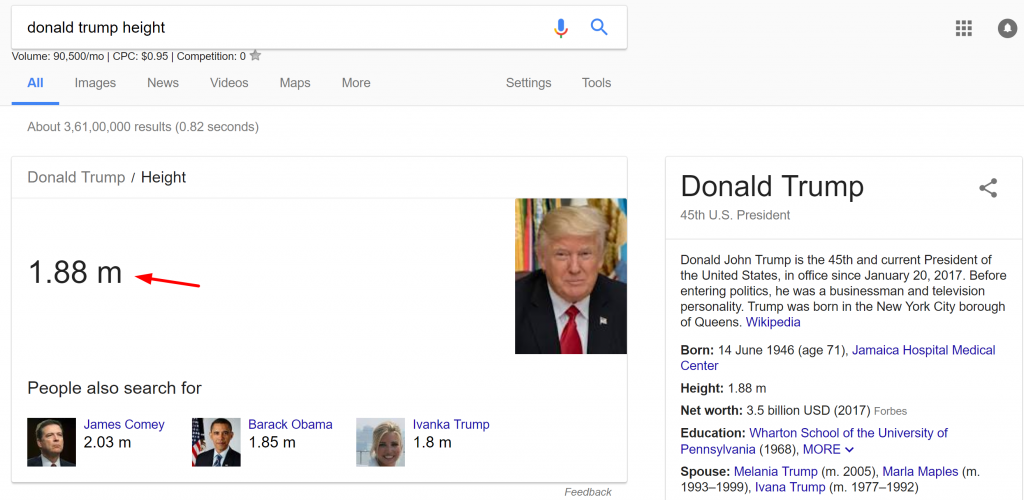Click the star icon next to Competition

point(255,55)
